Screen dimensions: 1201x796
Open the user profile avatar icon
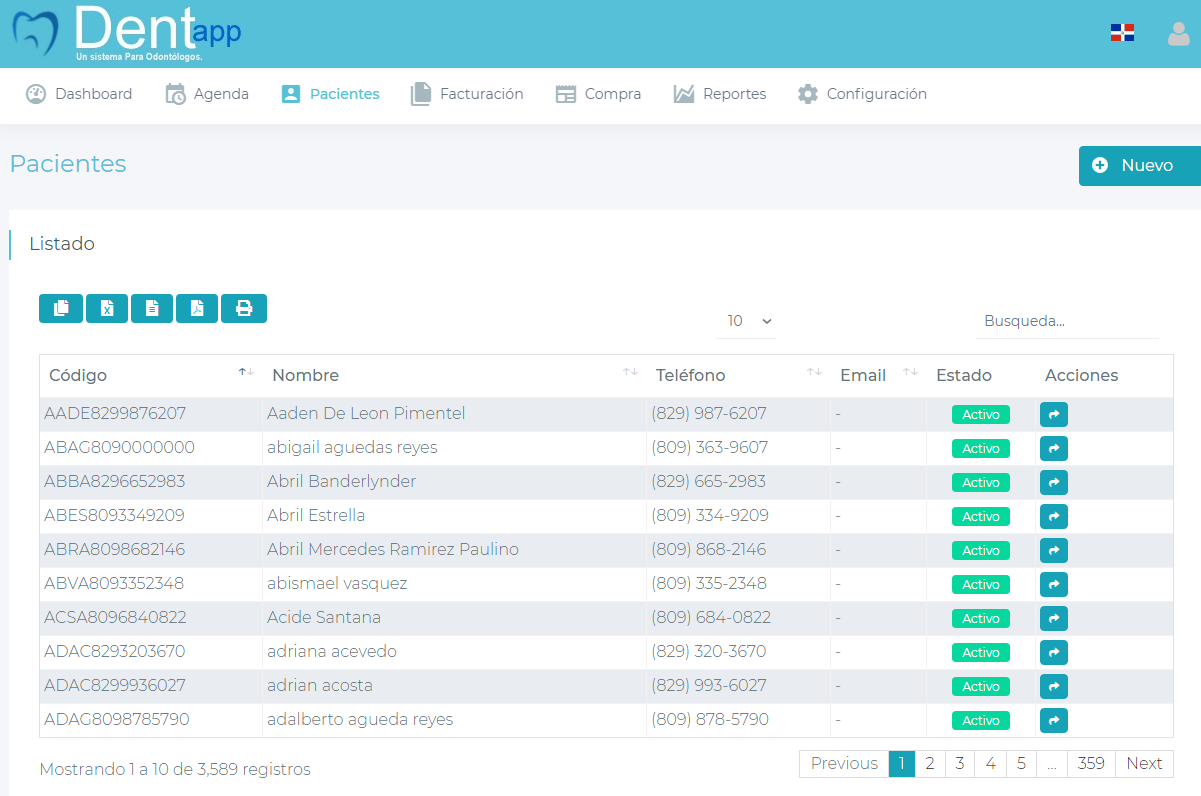coord(1178,34)
